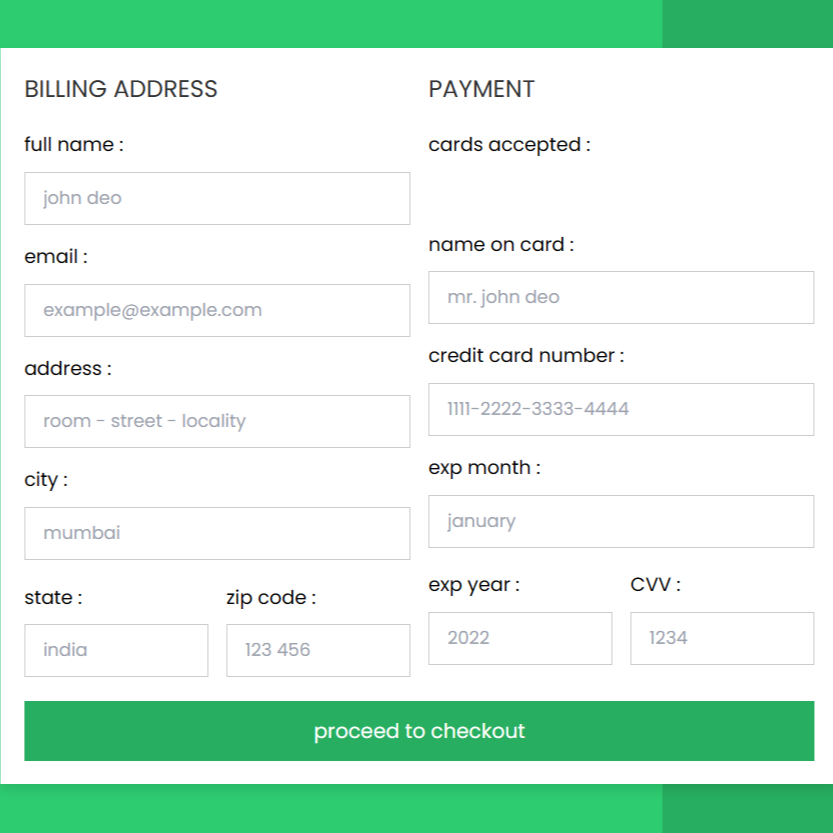Click the exp month label
The width and height of the screenshot is (833, 833).
[x=484, y=468]
